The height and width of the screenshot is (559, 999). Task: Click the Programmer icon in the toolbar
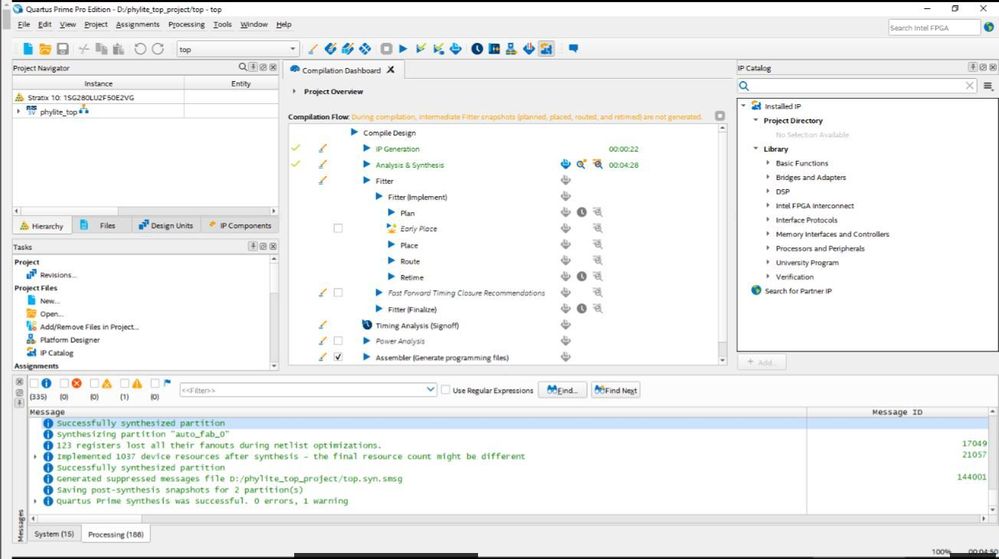(x=528, y=48)
